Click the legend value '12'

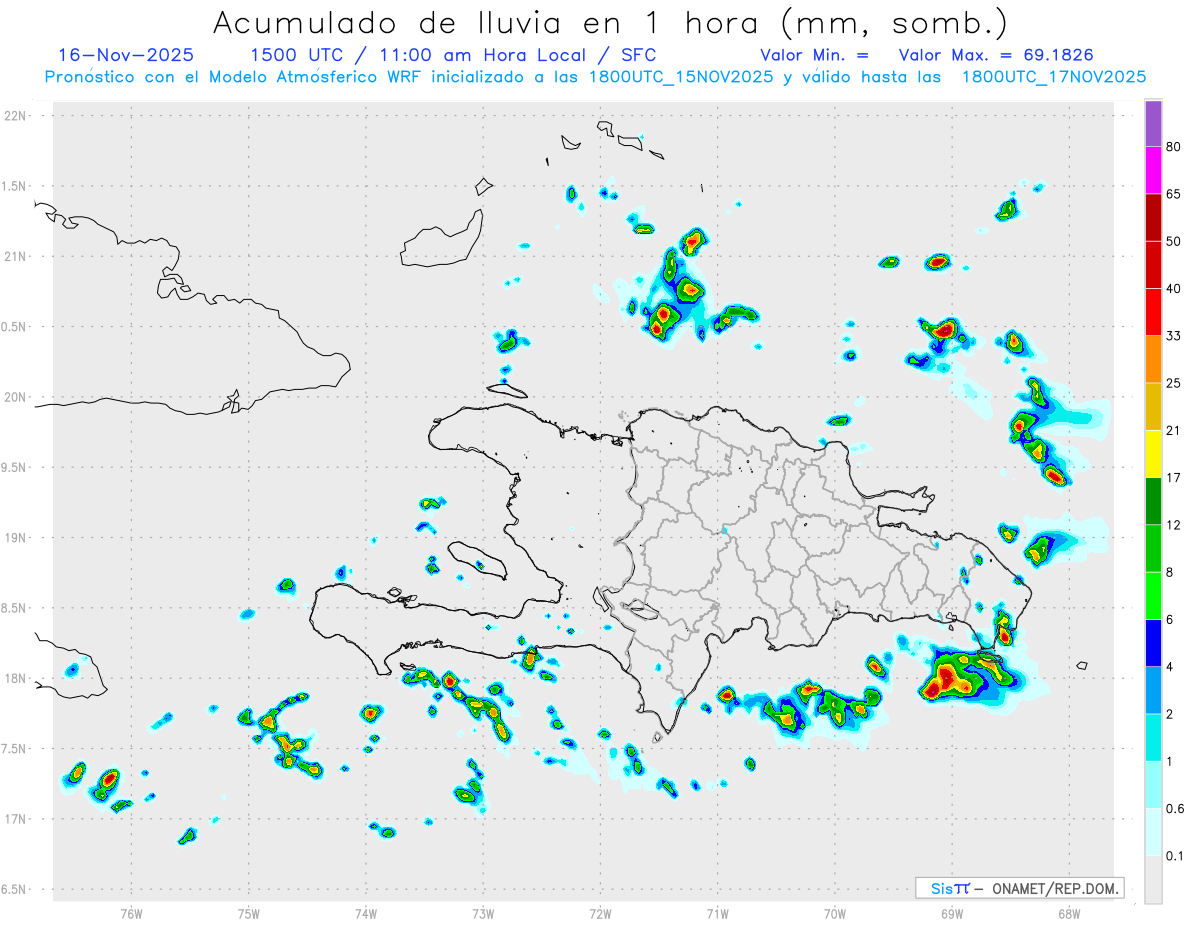(x=1174, y=525)
